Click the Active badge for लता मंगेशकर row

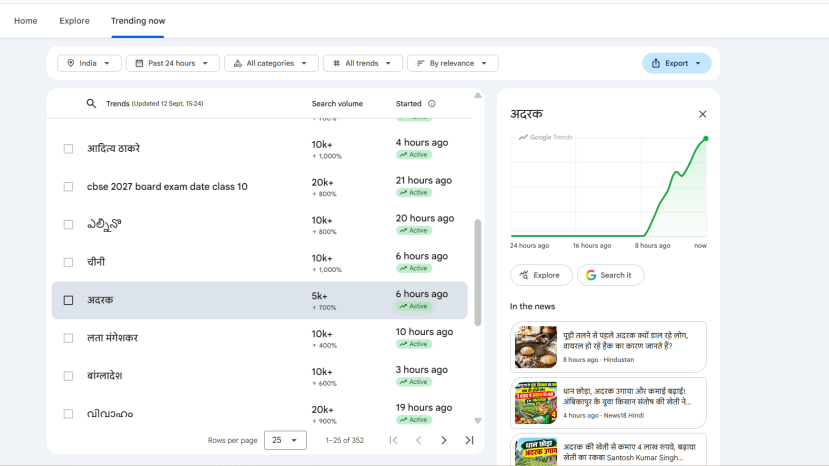click(414, 344)
